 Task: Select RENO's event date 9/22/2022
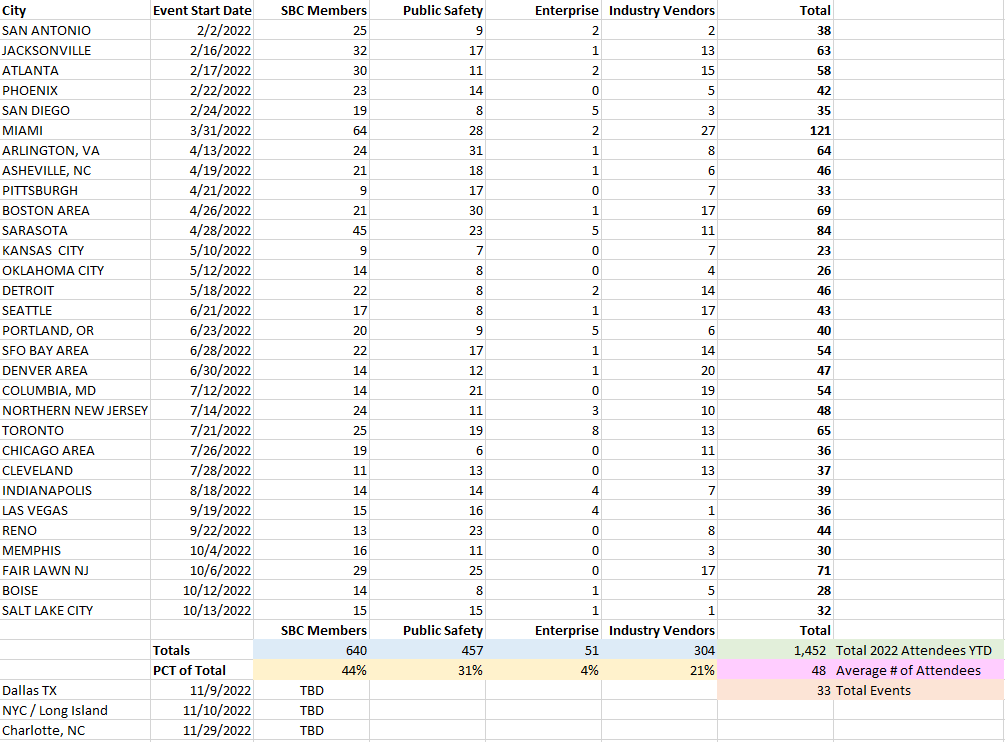point(202,530)
